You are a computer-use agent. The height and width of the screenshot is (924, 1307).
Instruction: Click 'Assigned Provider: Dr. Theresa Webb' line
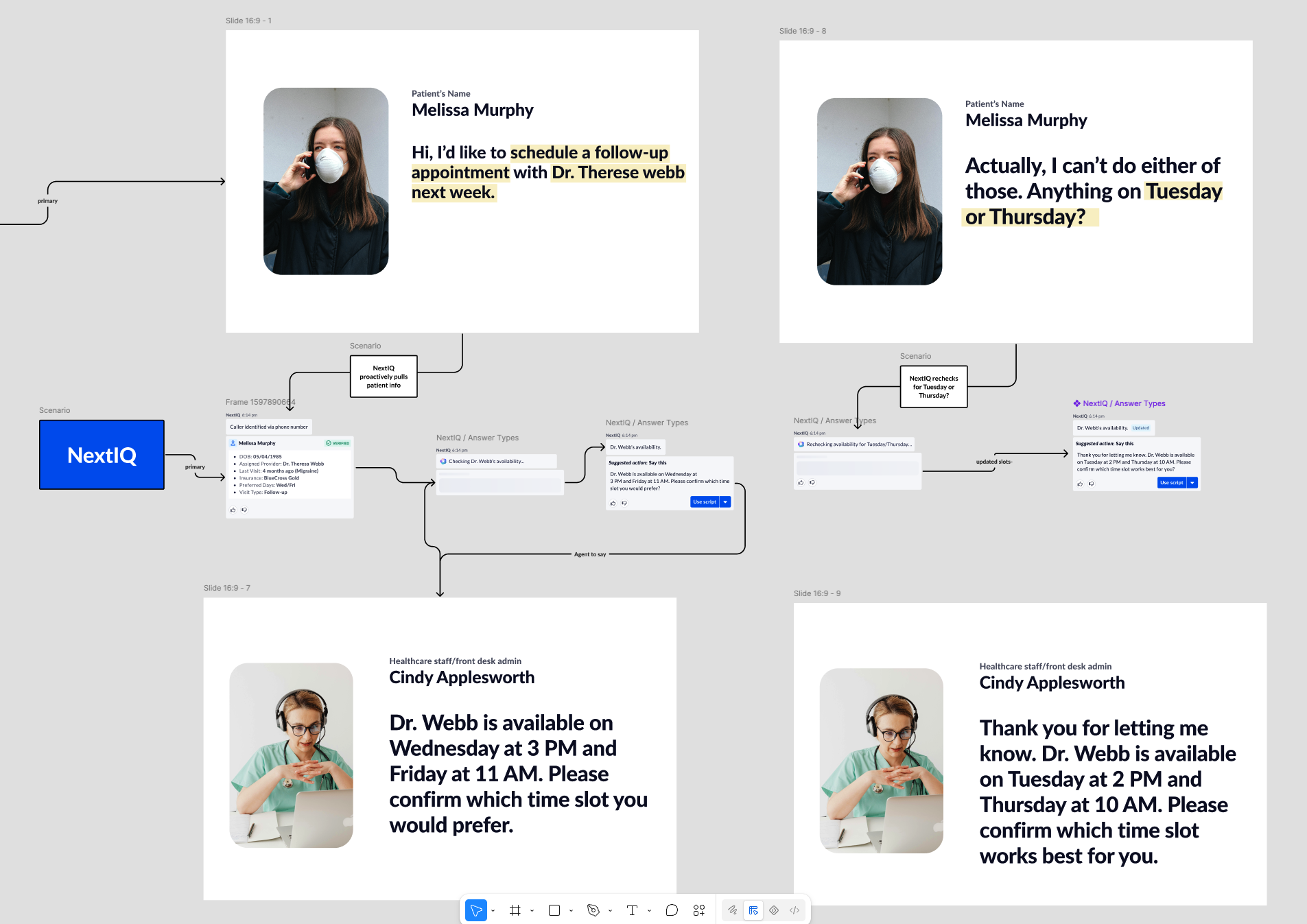(x=281, y=464)
